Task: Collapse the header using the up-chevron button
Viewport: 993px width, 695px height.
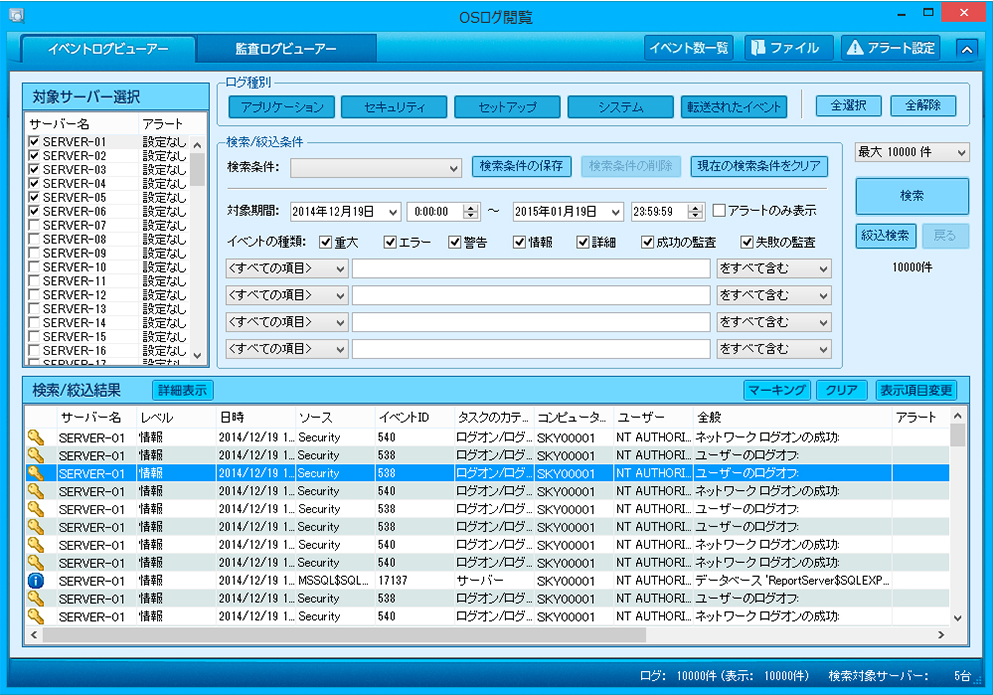Action: tap(966, 49)
